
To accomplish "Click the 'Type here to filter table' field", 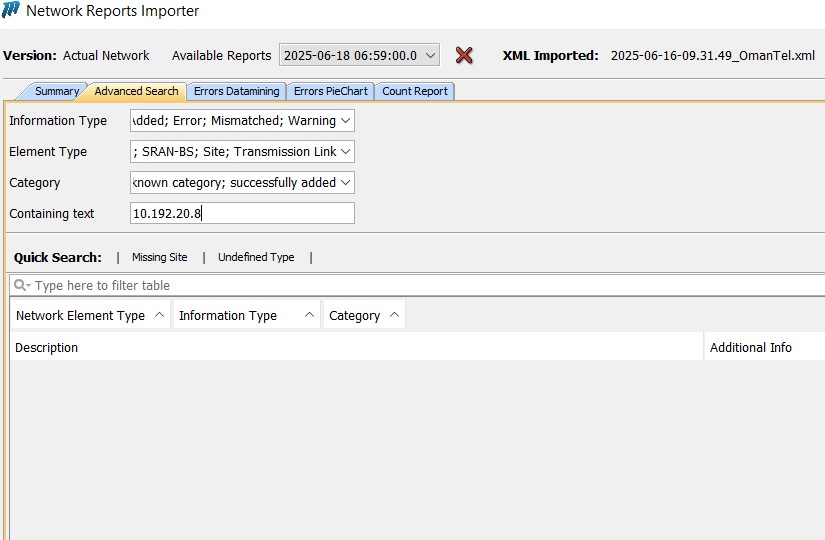I will coord(420,286).
